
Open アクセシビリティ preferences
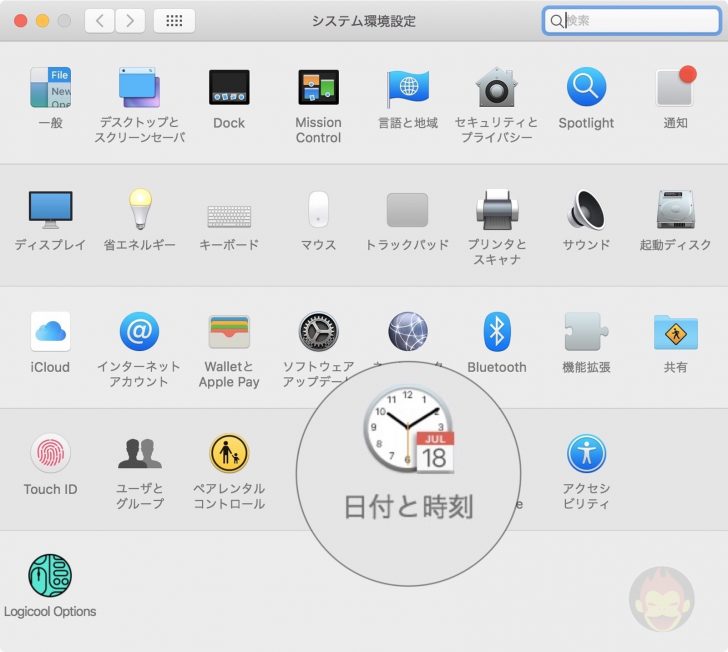click(x=586, y=453)
